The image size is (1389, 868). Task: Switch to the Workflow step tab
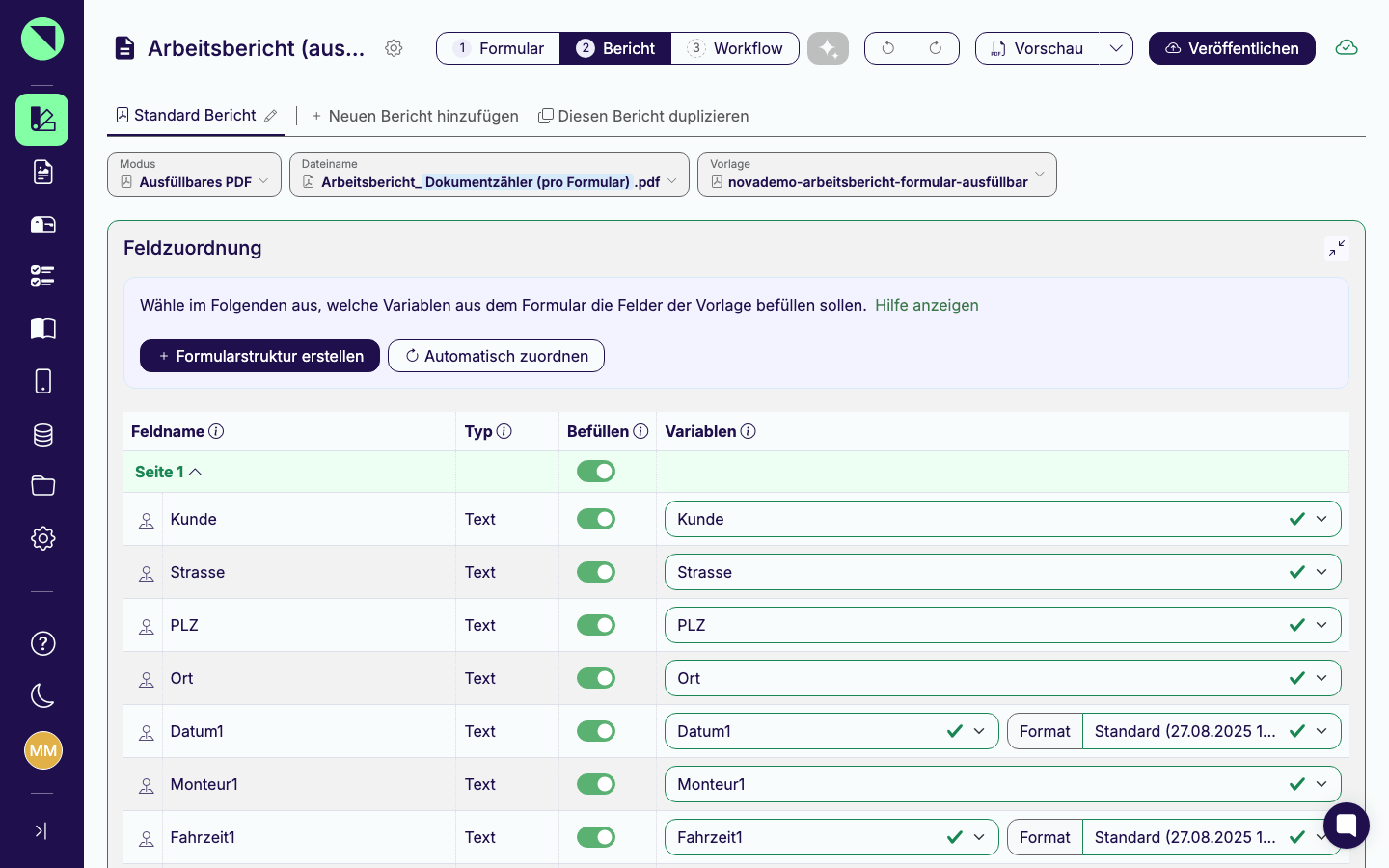pyautogui.click(x=735, y=48)
